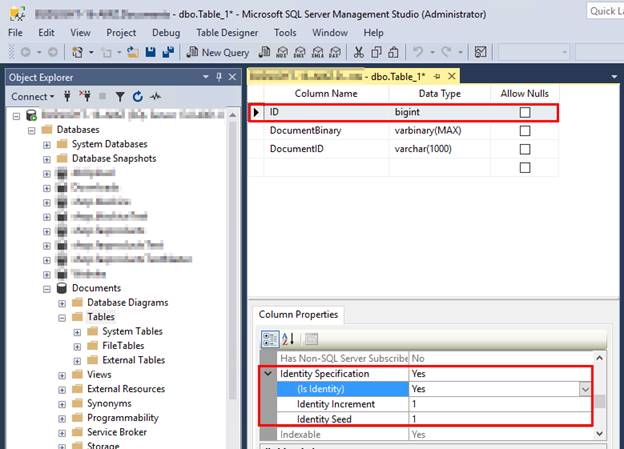Open the Project menu

(x=121, y=33)
